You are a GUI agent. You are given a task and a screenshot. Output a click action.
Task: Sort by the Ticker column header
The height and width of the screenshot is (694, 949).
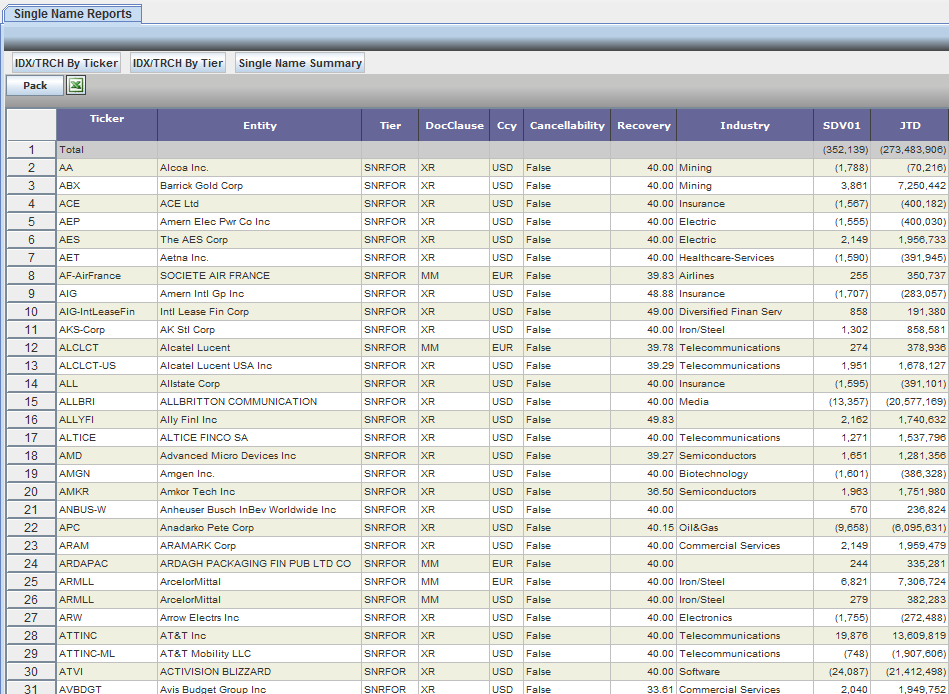coord(107,125)
